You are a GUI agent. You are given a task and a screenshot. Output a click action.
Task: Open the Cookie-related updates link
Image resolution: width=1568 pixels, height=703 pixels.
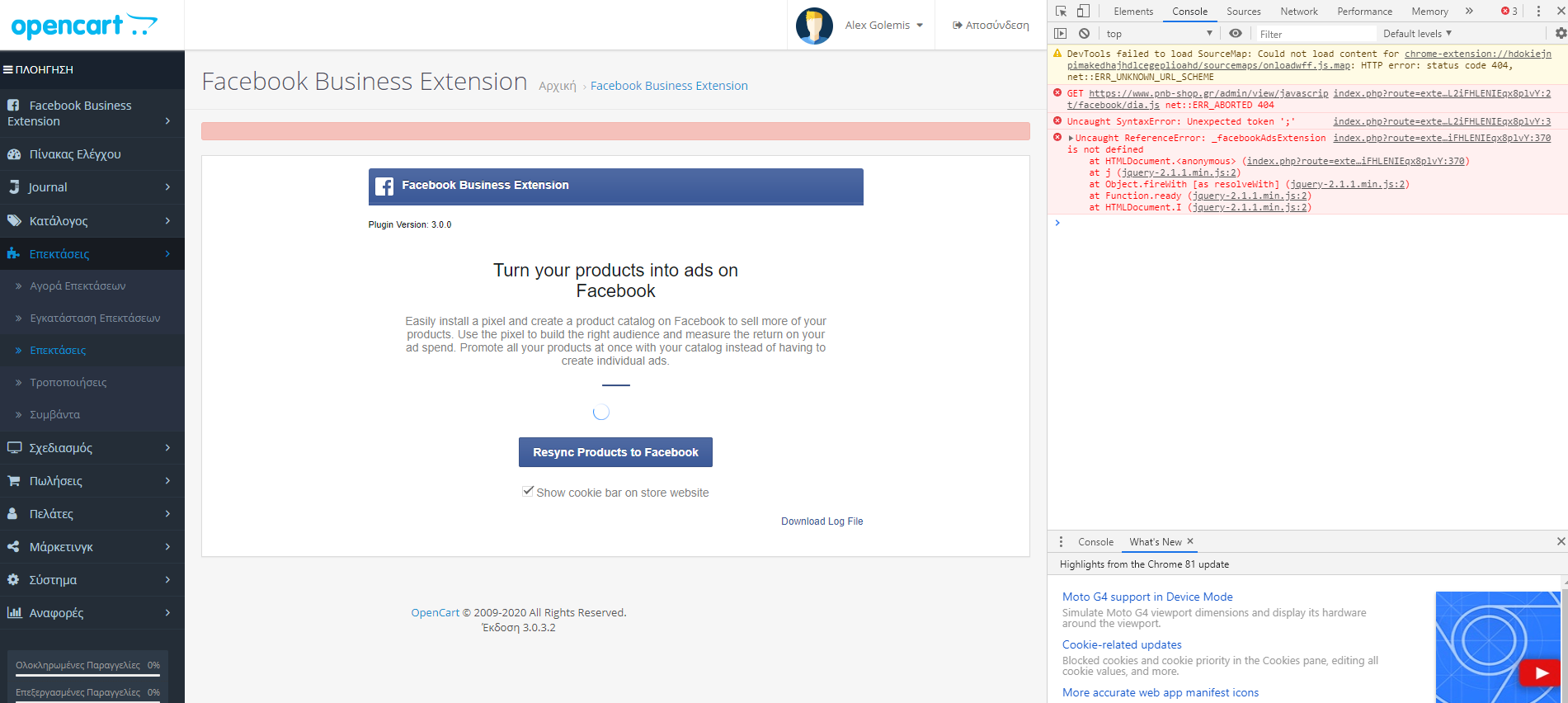(x=1122, y=644)
